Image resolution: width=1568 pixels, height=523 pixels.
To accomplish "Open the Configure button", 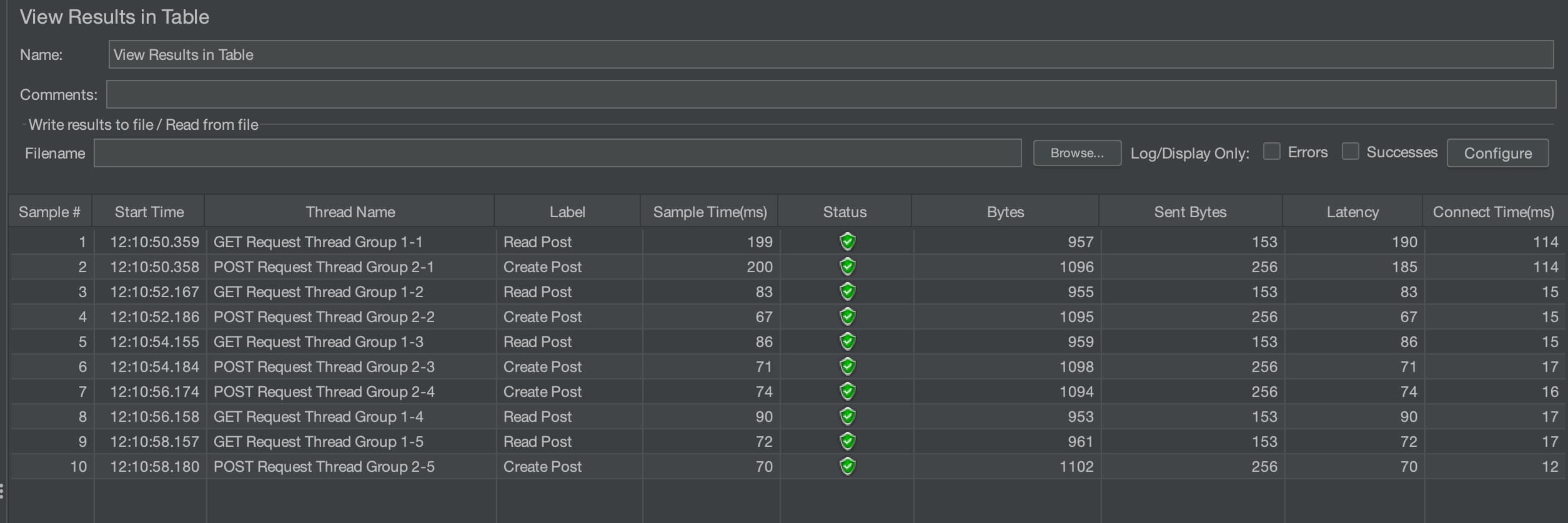I will click(x=1497, y=153).
